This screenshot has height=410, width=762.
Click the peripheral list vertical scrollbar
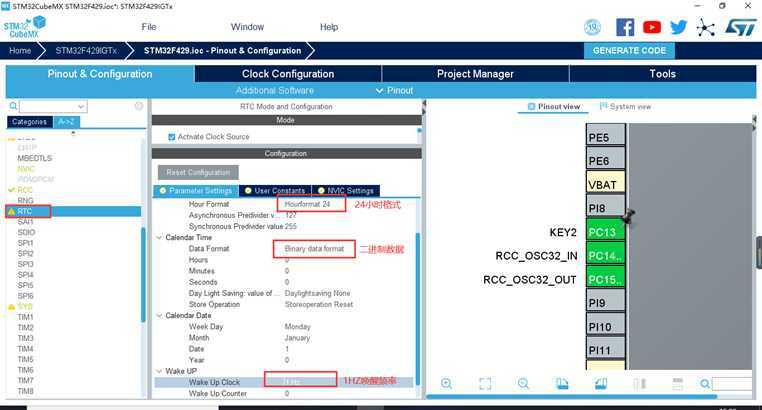click(143, 274)
